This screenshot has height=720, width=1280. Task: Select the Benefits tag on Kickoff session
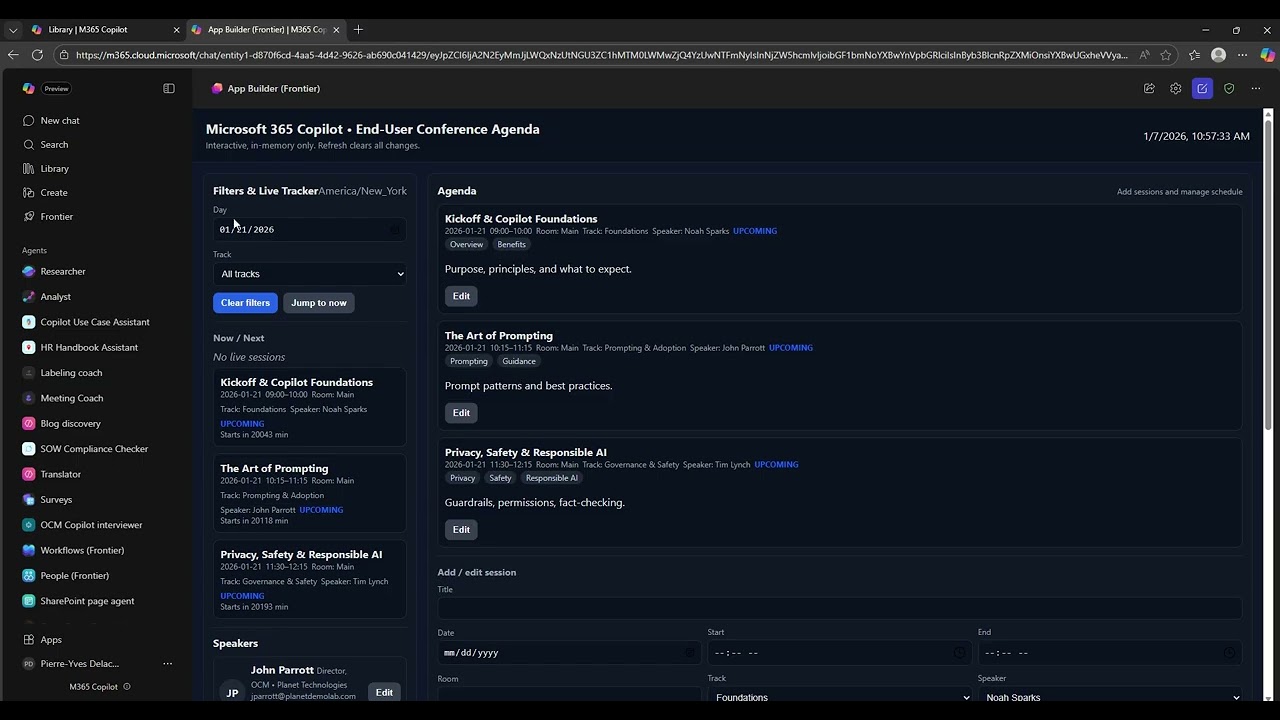(511, 245)
